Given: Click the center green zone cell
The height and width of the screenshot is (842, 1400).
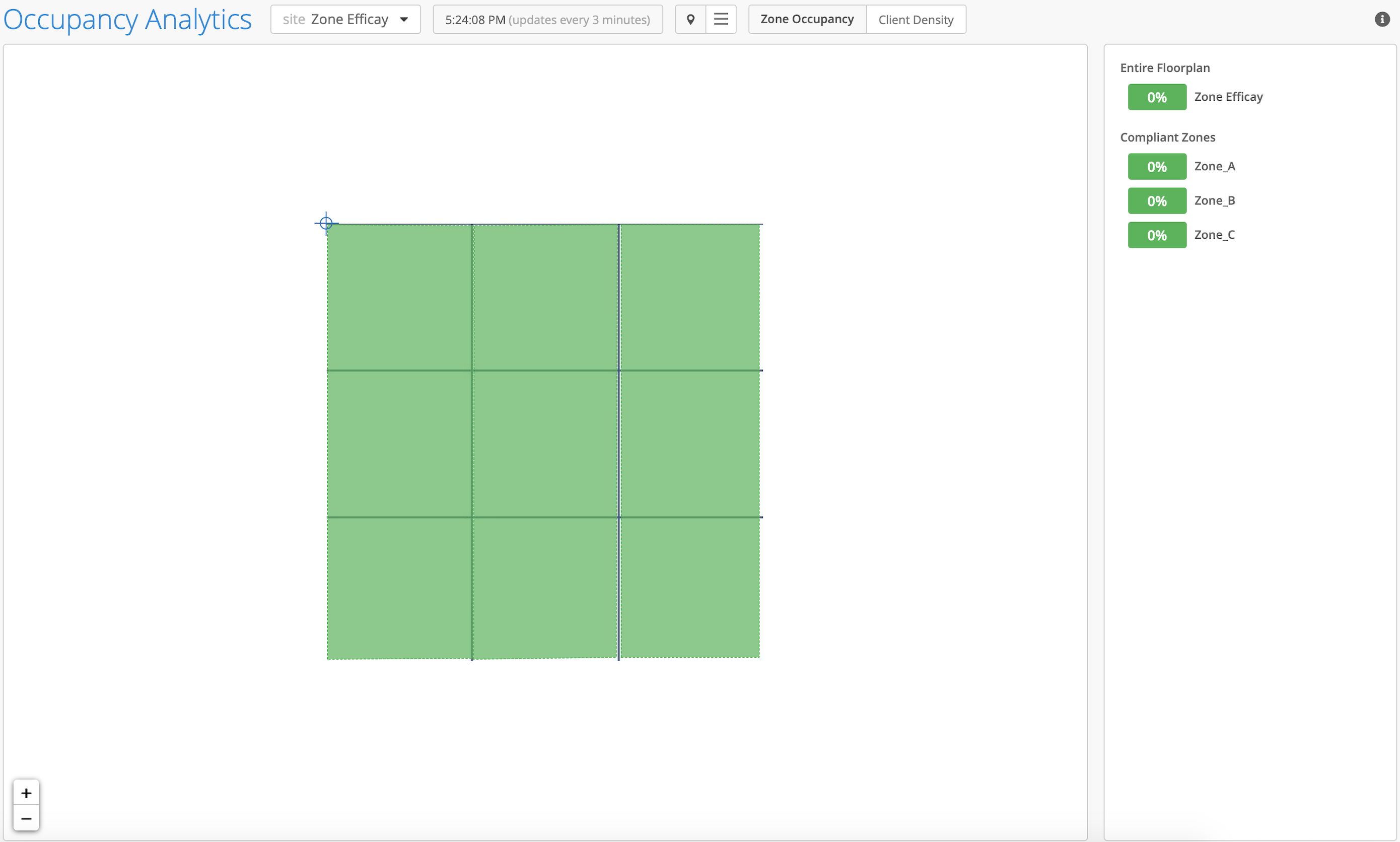Looking at the screenshot, I should (x=545, y=444).
